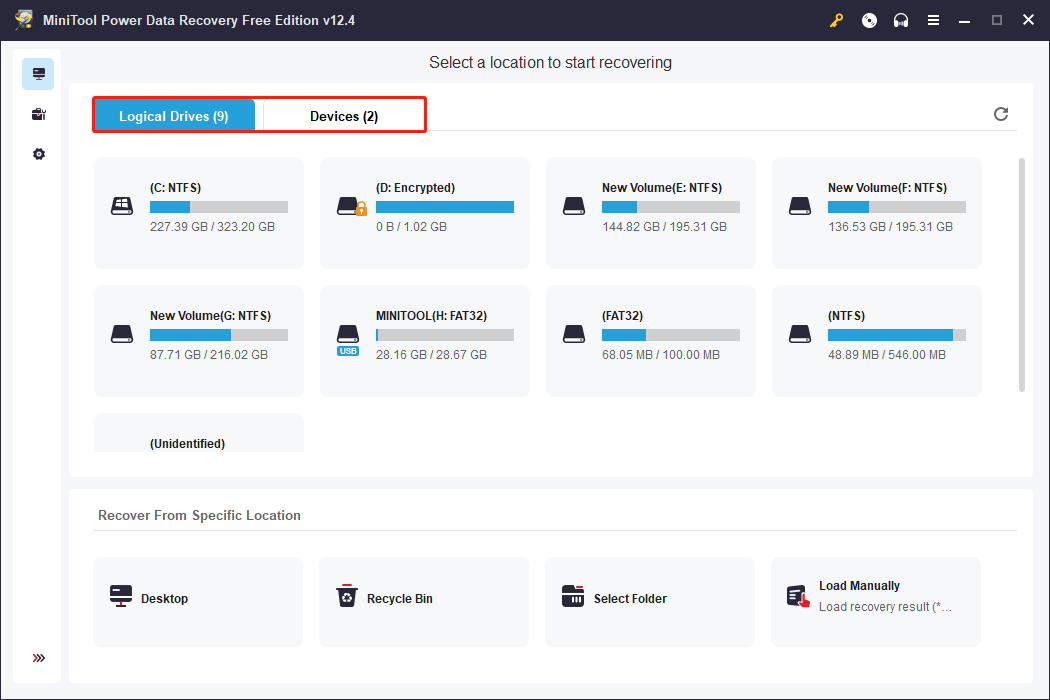Minimize the MiniTool window
Viewport: 1050px width, 700px height.
coord(964,20)
